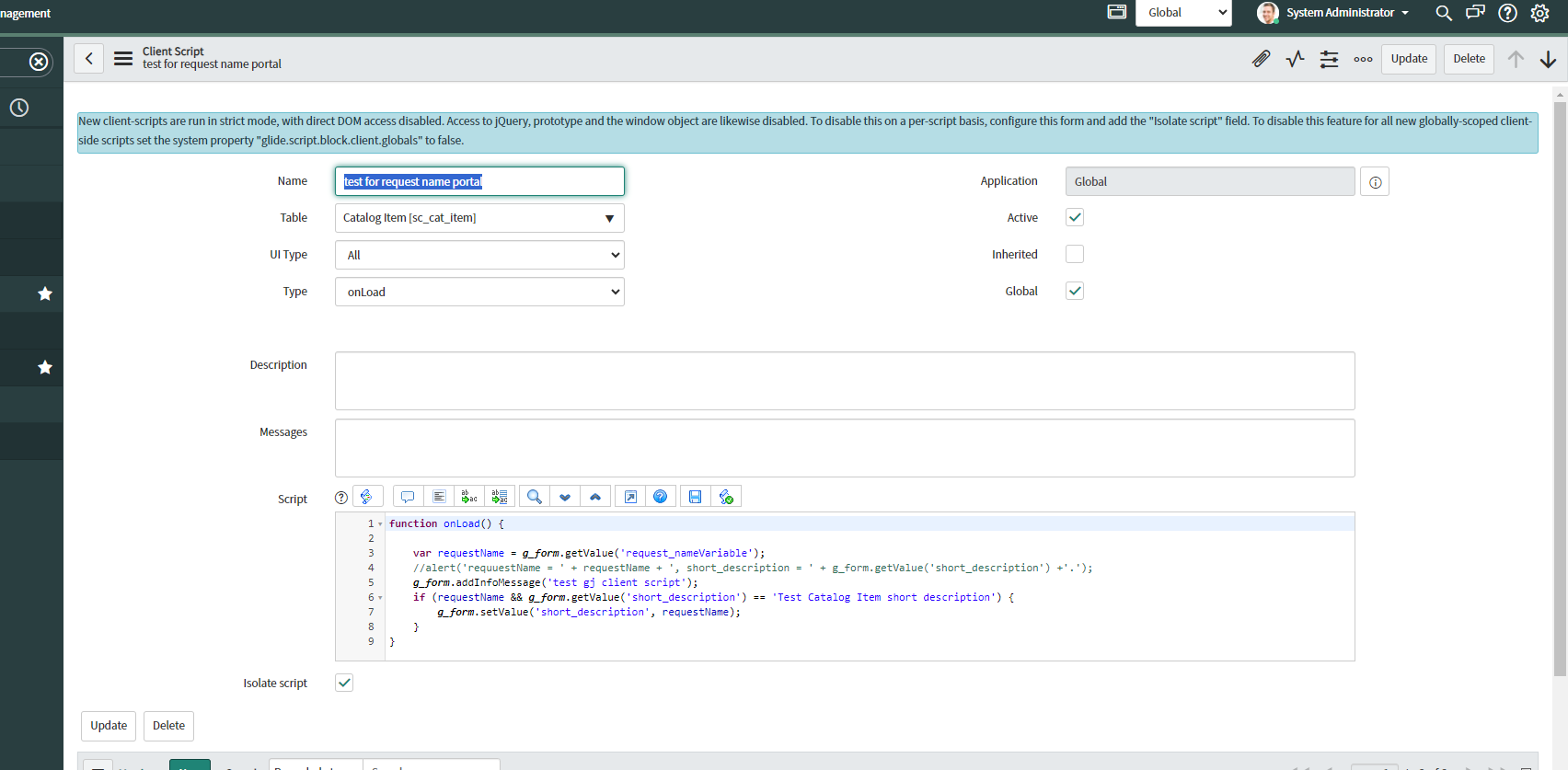Click the Update button in header
The height and width of the screenshot is (770, 1568).
point(1408,59)
